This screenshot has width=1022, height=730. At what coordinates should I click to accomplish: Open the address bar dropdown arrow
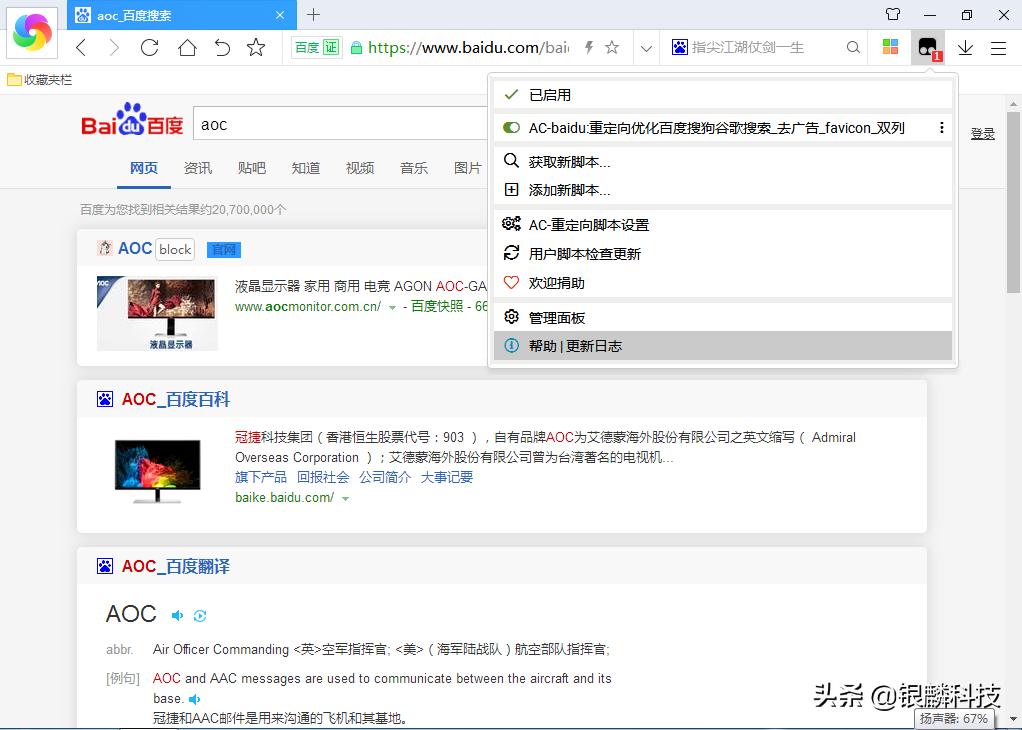(x=646, y=47)
